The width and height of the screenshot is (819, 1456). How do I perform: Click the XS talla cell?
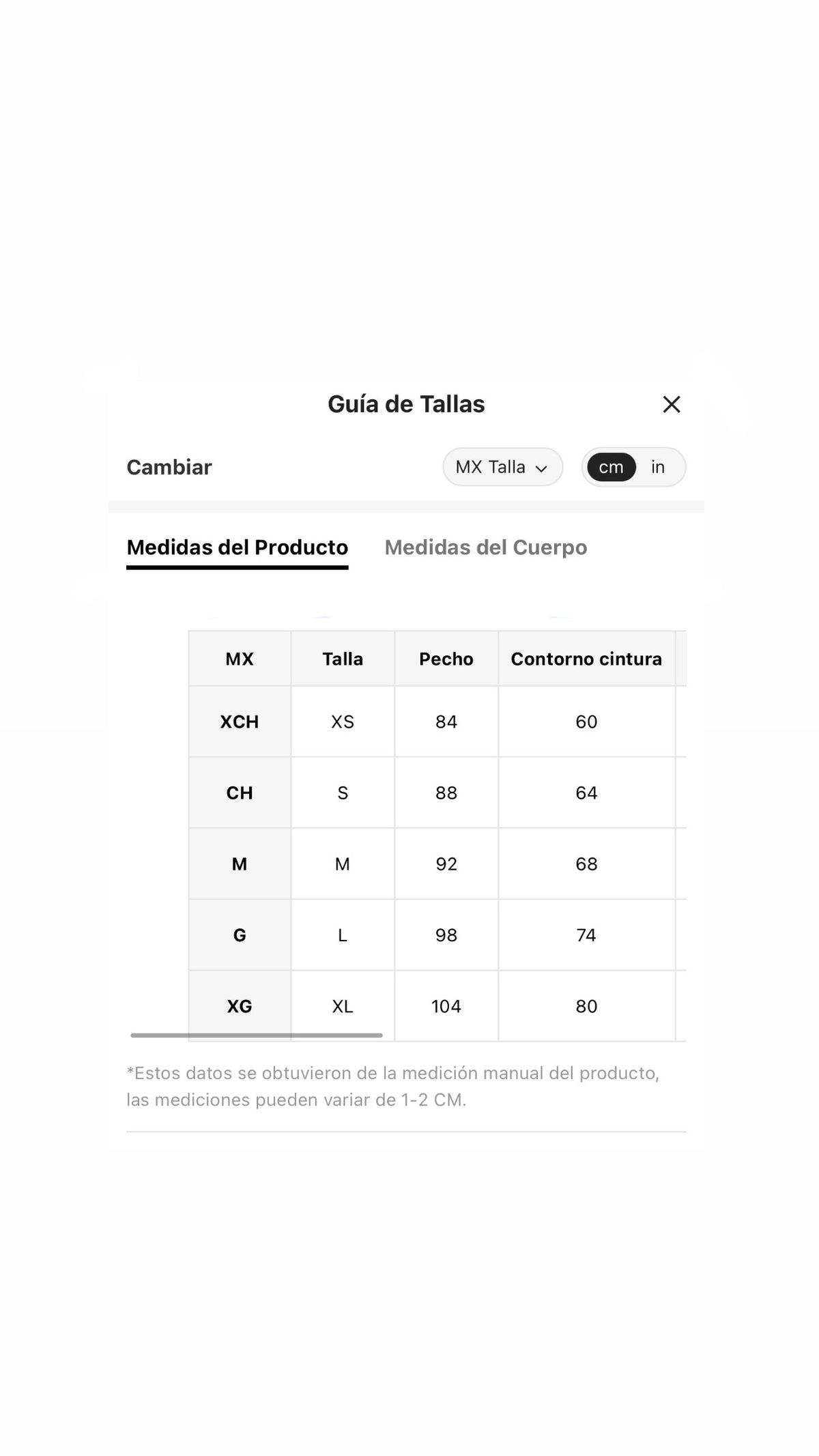[343, 722]
